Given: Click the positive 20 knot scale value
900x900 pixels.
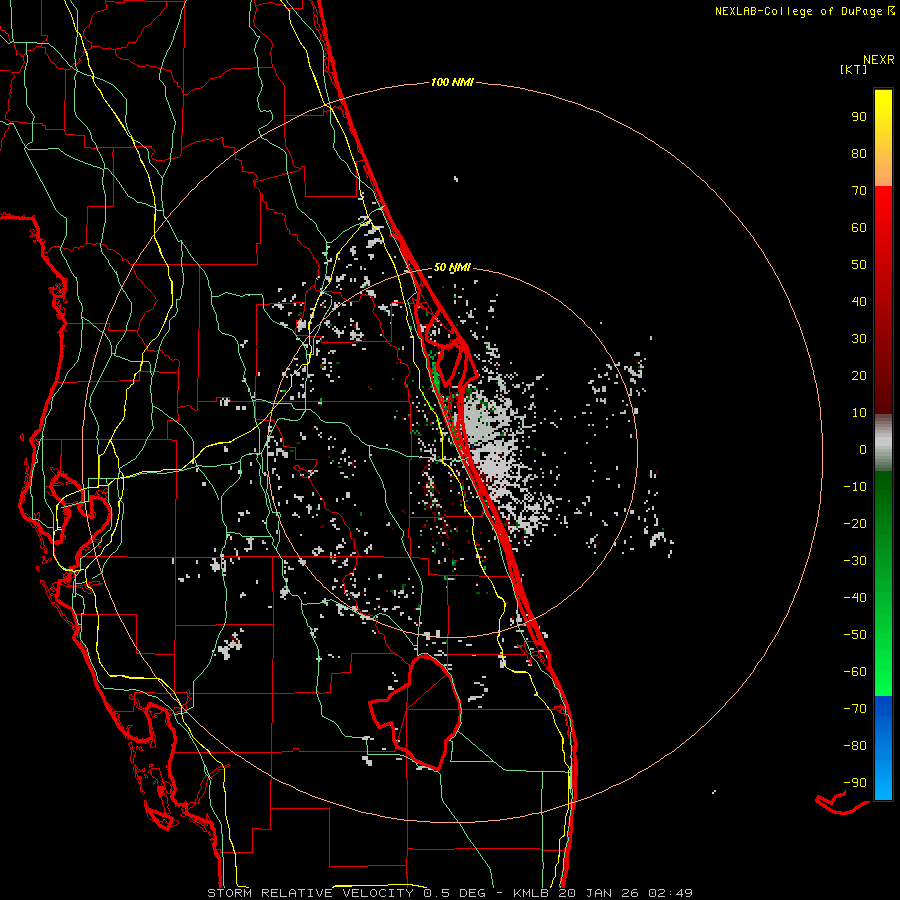Looking at the screenshot, I should [x=859, y=375].
